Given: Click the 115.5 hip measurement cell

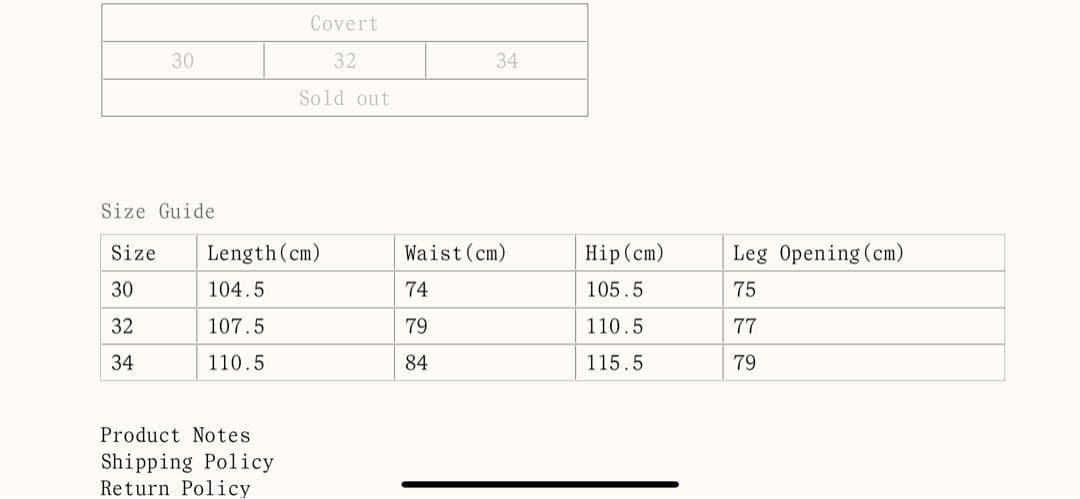Looking at the screenshot, I should [615, 363].
